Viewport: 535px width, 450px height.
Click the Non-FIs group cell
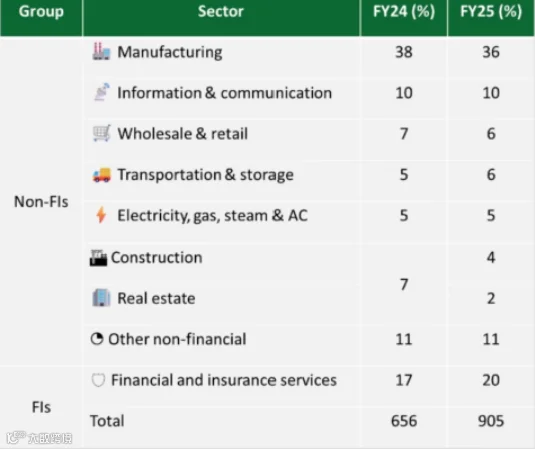point(41,202)
